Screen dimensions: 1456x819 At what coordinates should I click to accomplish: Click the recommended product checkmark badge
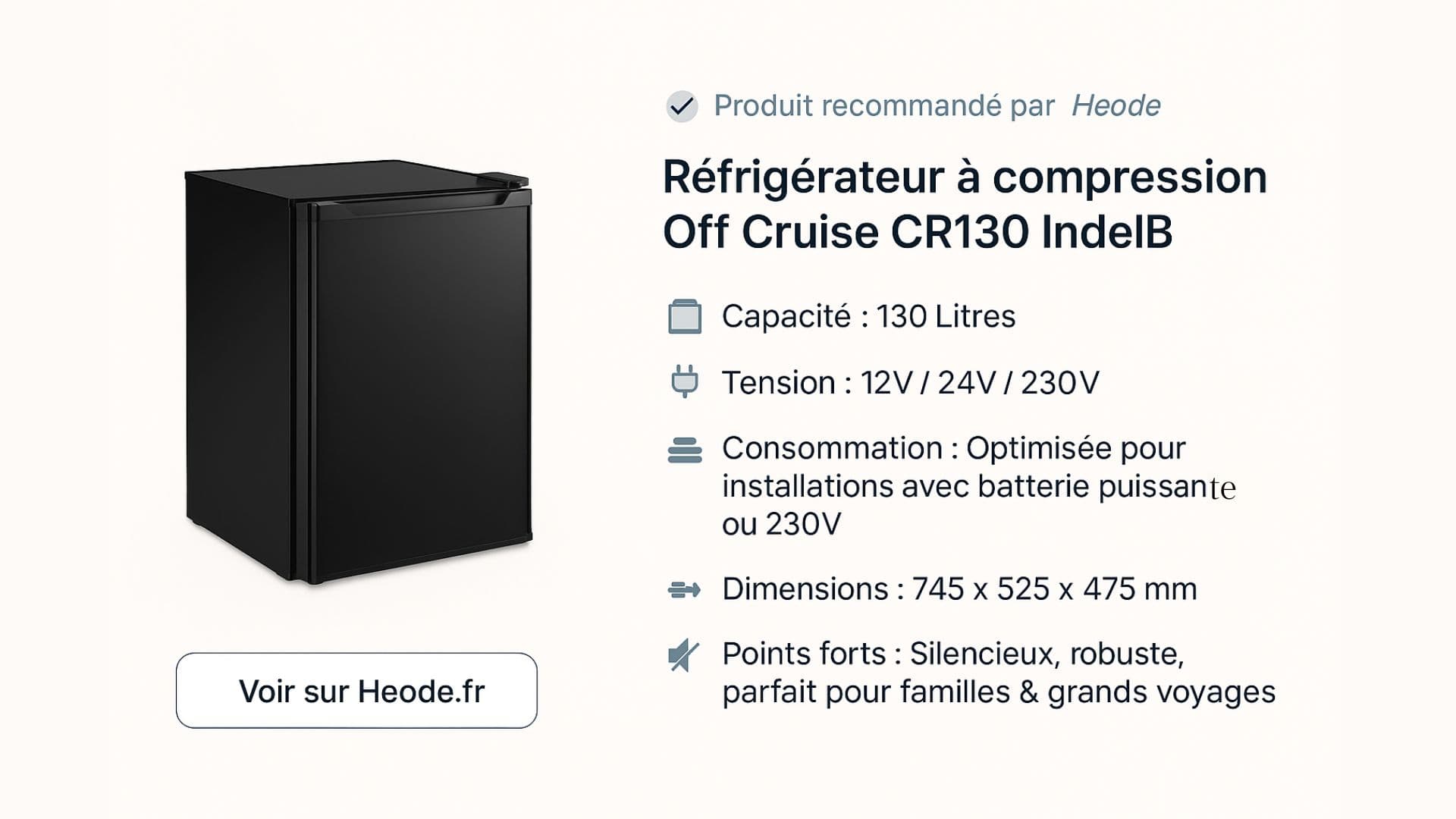(x=682, y=106)
